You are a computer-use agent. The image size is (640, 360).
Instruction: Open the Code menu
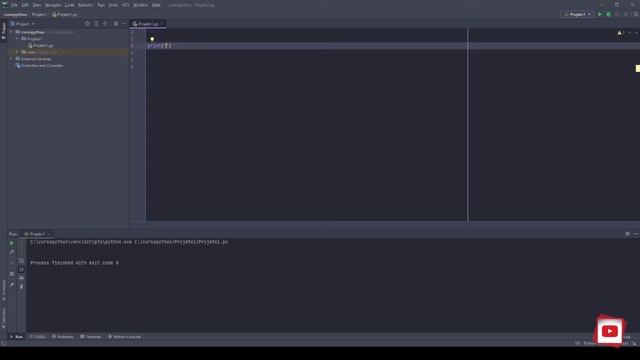pyautogui.click(x=69, y=5)
